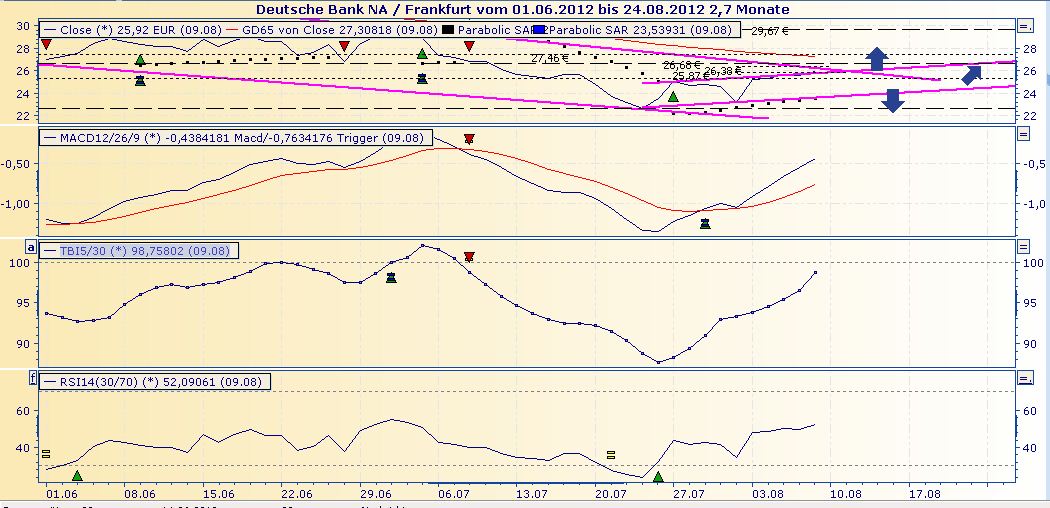Select the RSI14(30/70) legend box
1050x508 pixels.
155,382
